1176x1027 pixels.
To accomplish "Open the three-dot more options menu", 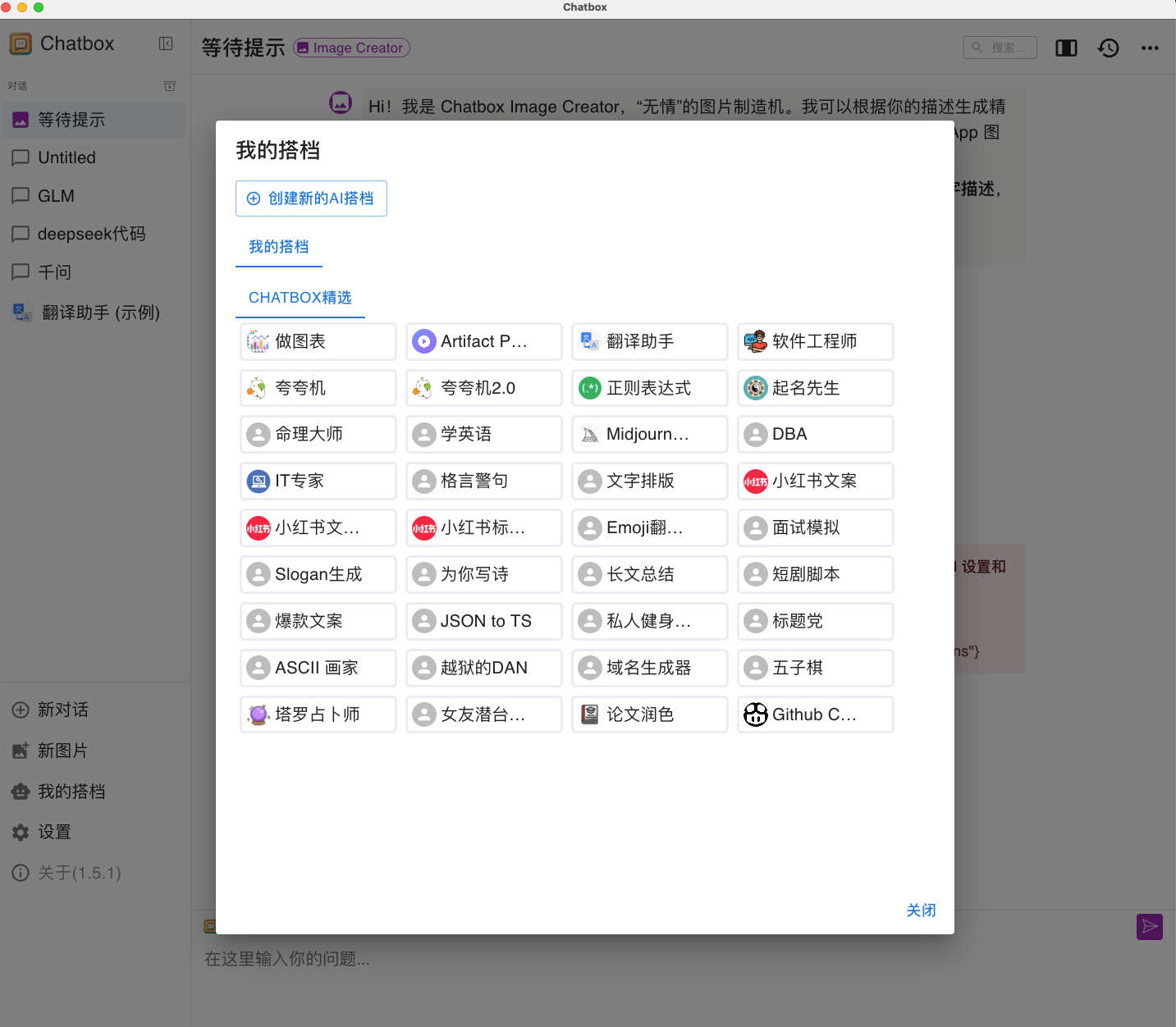I will tap(1150, 48).
